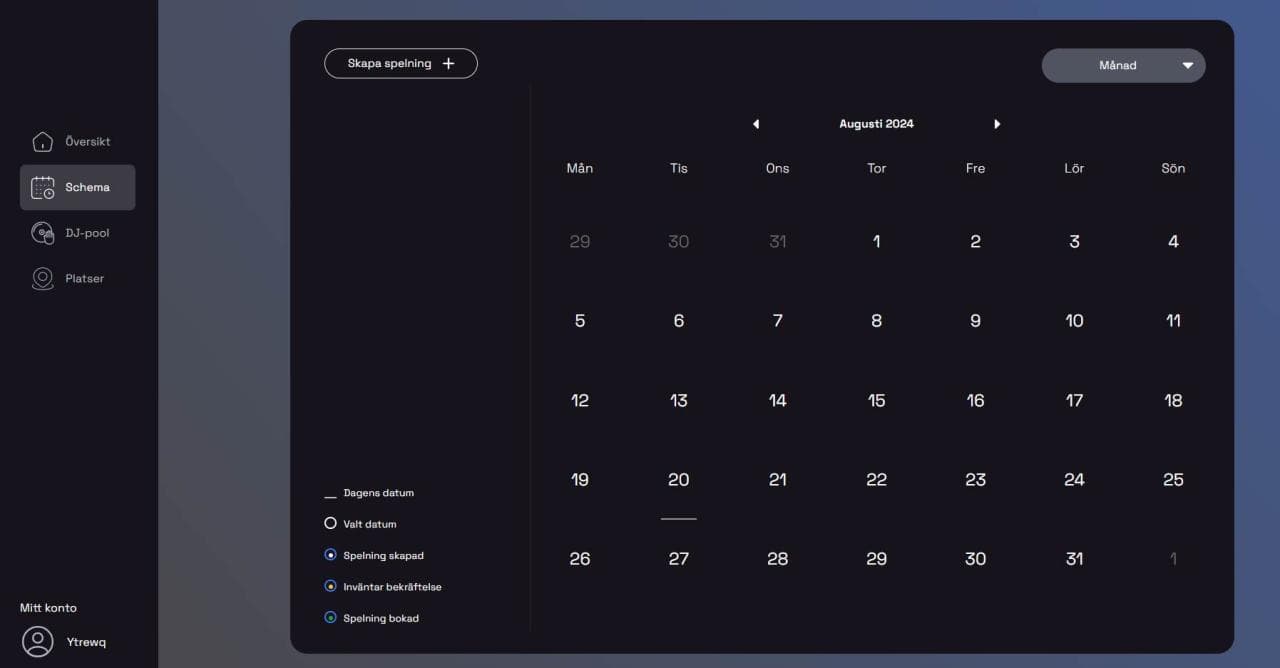Select the Schema calendar icon
Viewport: 1280px width, 668px height.
click(43, 188)
